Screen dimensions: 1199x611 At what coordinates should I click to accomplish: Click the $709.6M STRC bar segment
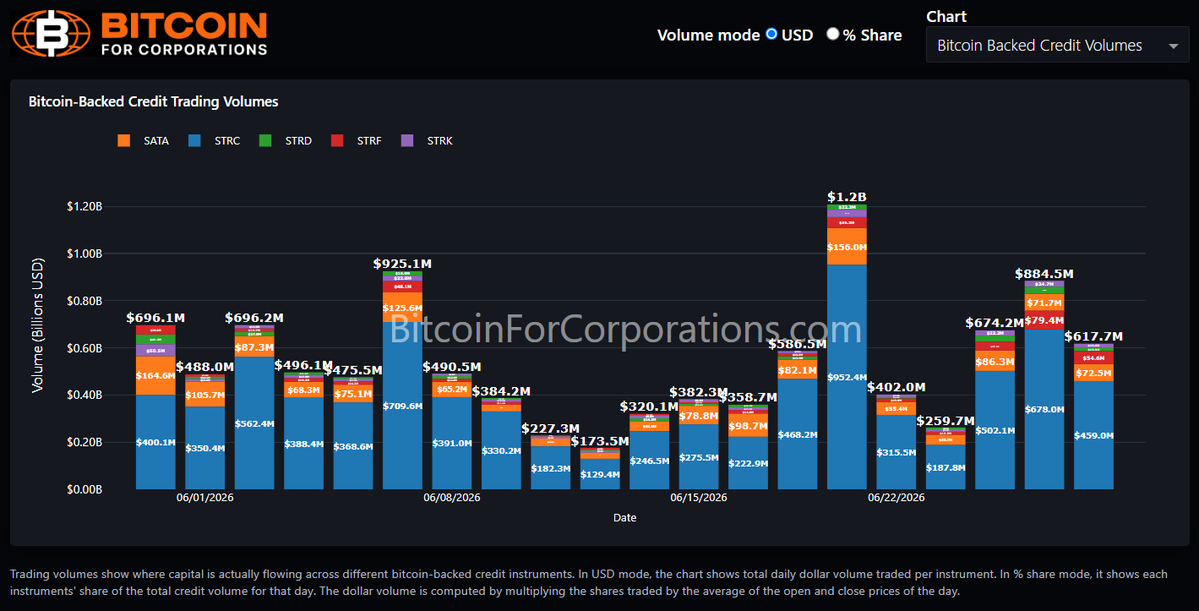(x=402, y=405)
